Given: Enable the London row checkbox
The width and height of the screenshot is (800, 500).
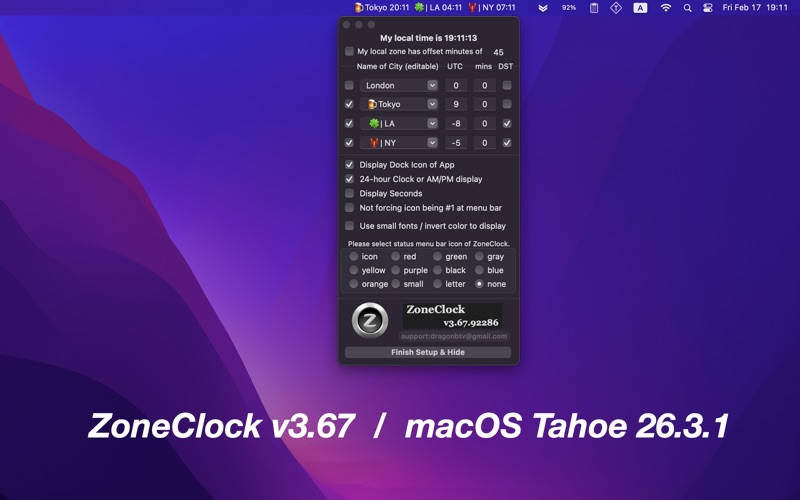Looking at the screenshot, I should [349, 85].
